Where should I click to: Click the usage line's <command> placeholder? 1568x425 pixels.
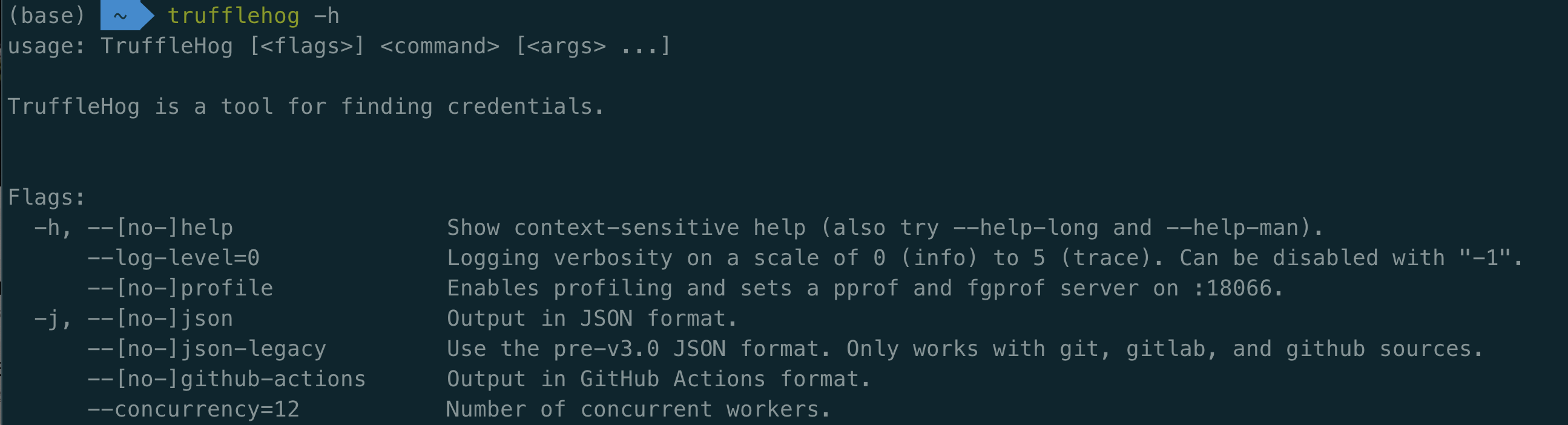pyautogui.click(x=440, y=46)
